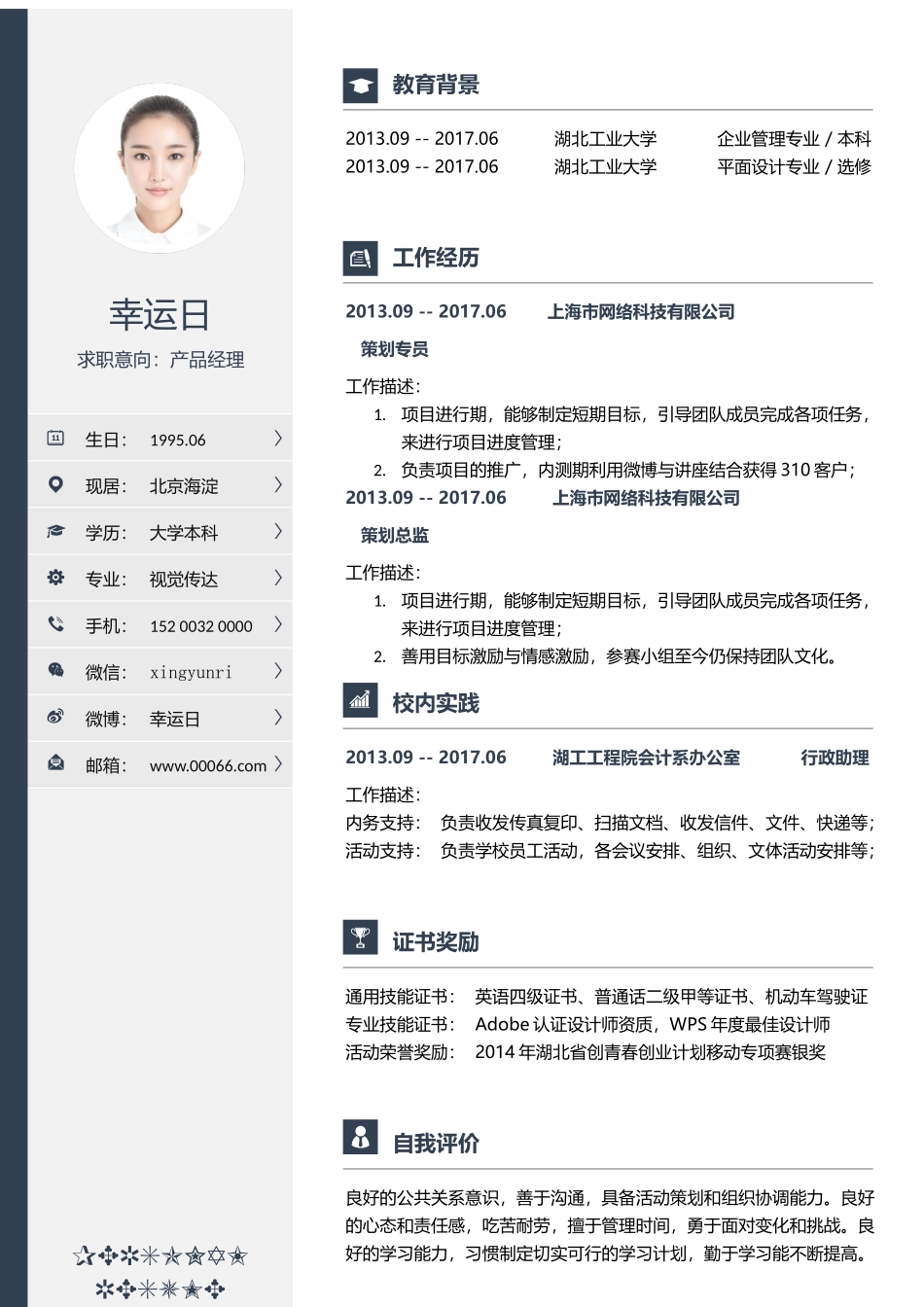Viewport: 924px width, 1307px height.
Task: Click the phone number 152 0032 0000
Action: coord(199,625)
